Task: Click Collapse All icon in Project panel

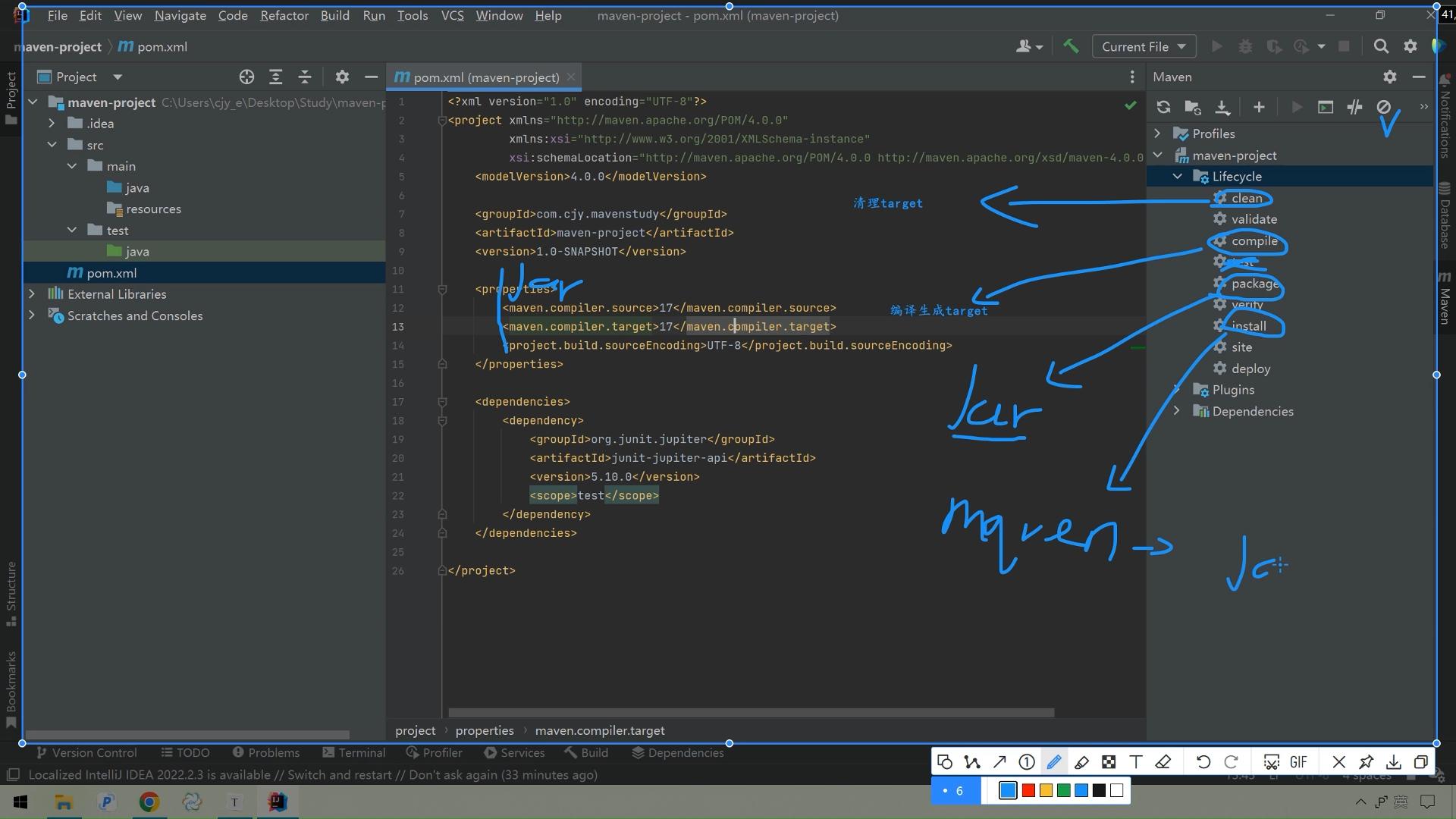Action: [x=304, y=77]
